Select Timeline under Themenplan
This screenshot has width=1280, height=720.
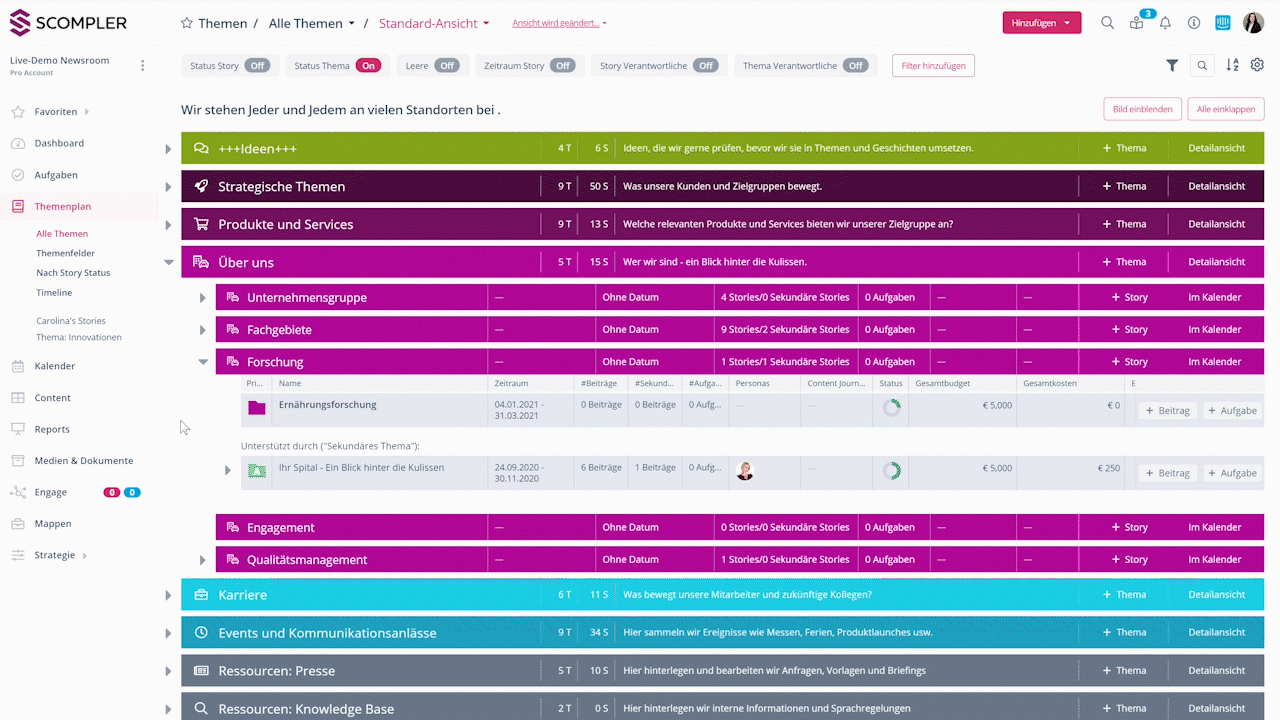click(54, 293)
